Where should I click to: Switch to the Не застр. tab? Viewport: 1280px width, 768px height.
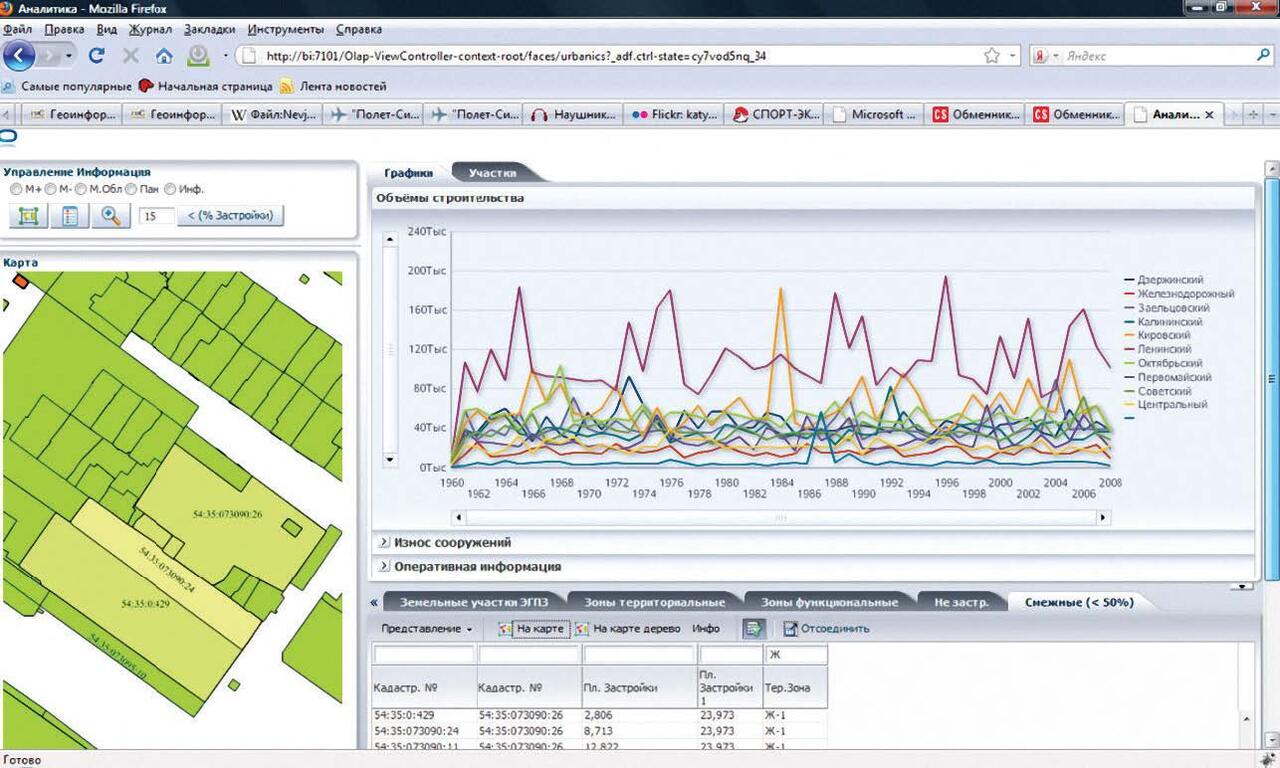962,602
